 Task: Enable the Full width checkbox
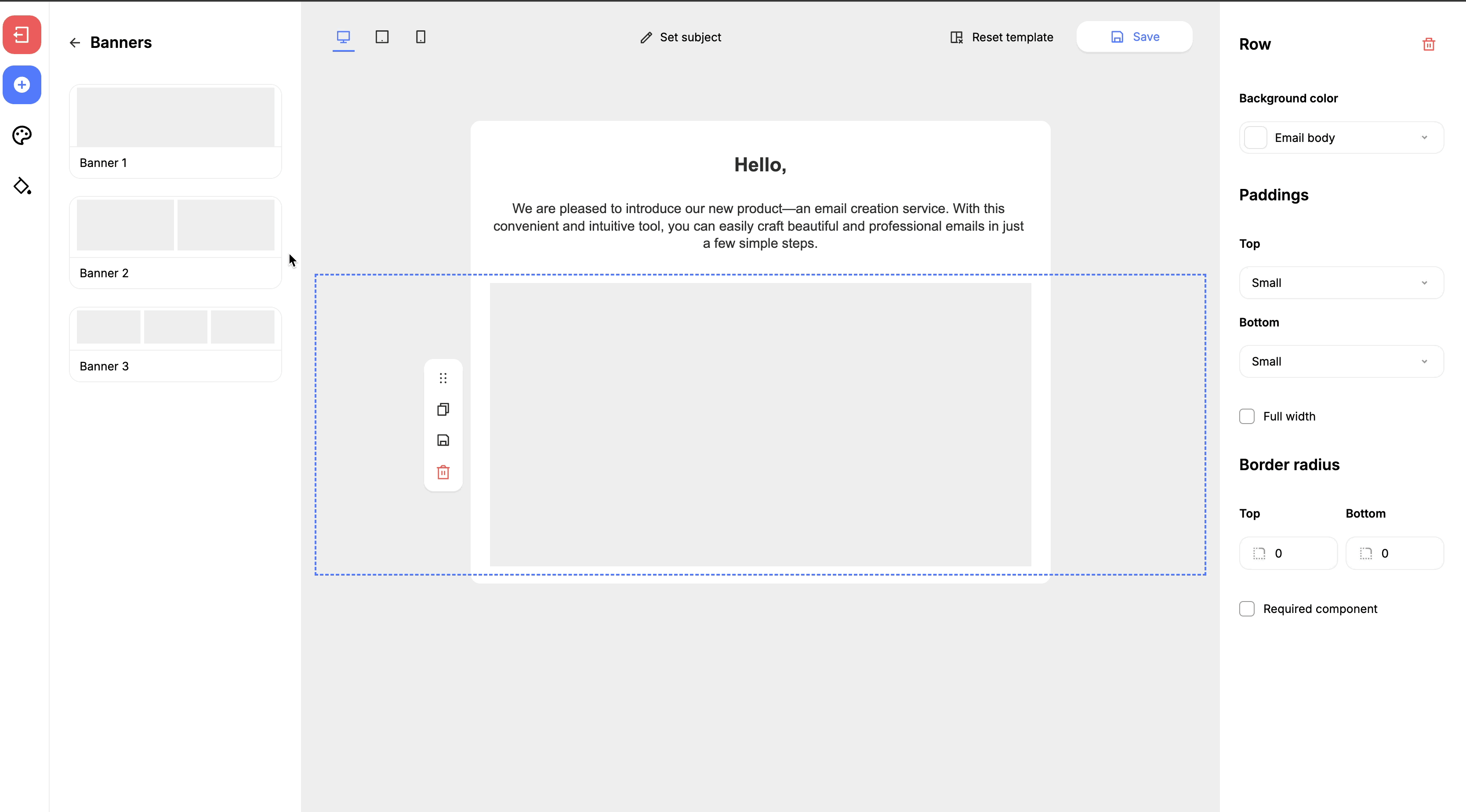tap(1246, 417)
